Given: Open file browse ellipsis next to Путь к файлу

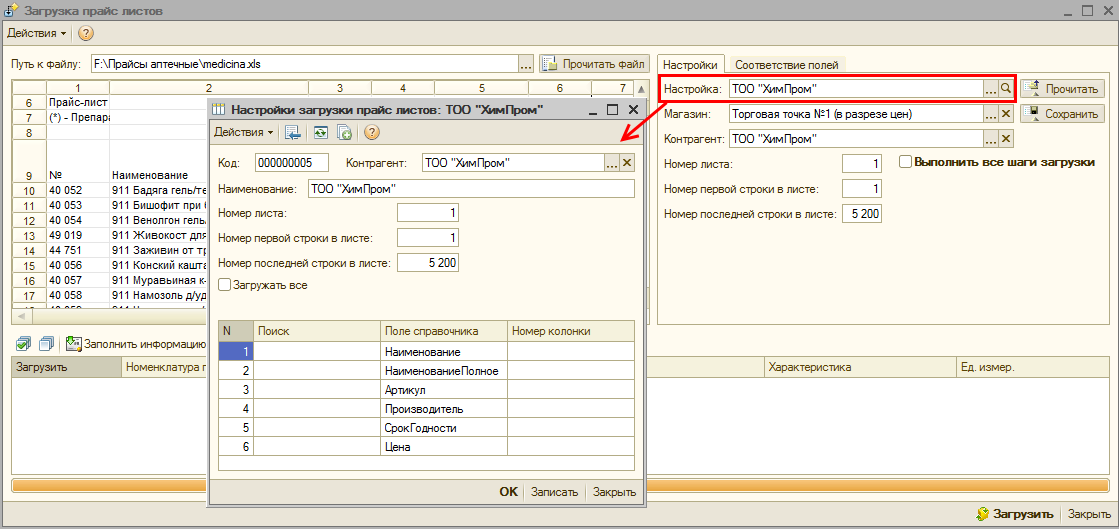Looking at the screenshot, I should pyautogui.click(x=526, y=64).
